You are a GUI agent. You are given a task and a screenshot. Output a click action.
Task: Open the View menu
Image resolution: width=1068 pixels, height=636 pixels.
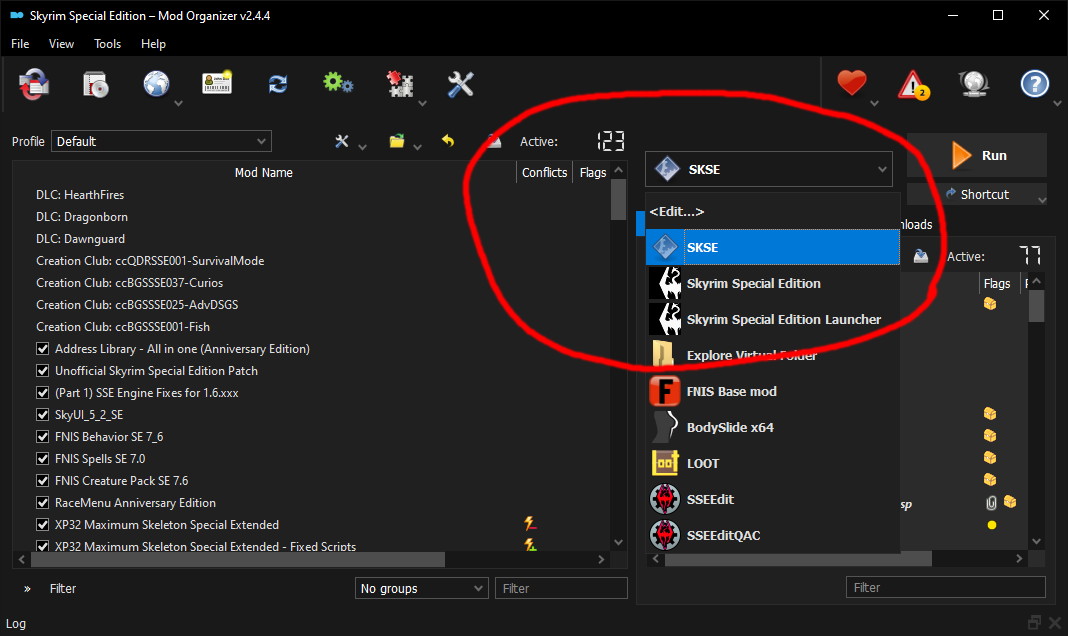tap(61, 44)
